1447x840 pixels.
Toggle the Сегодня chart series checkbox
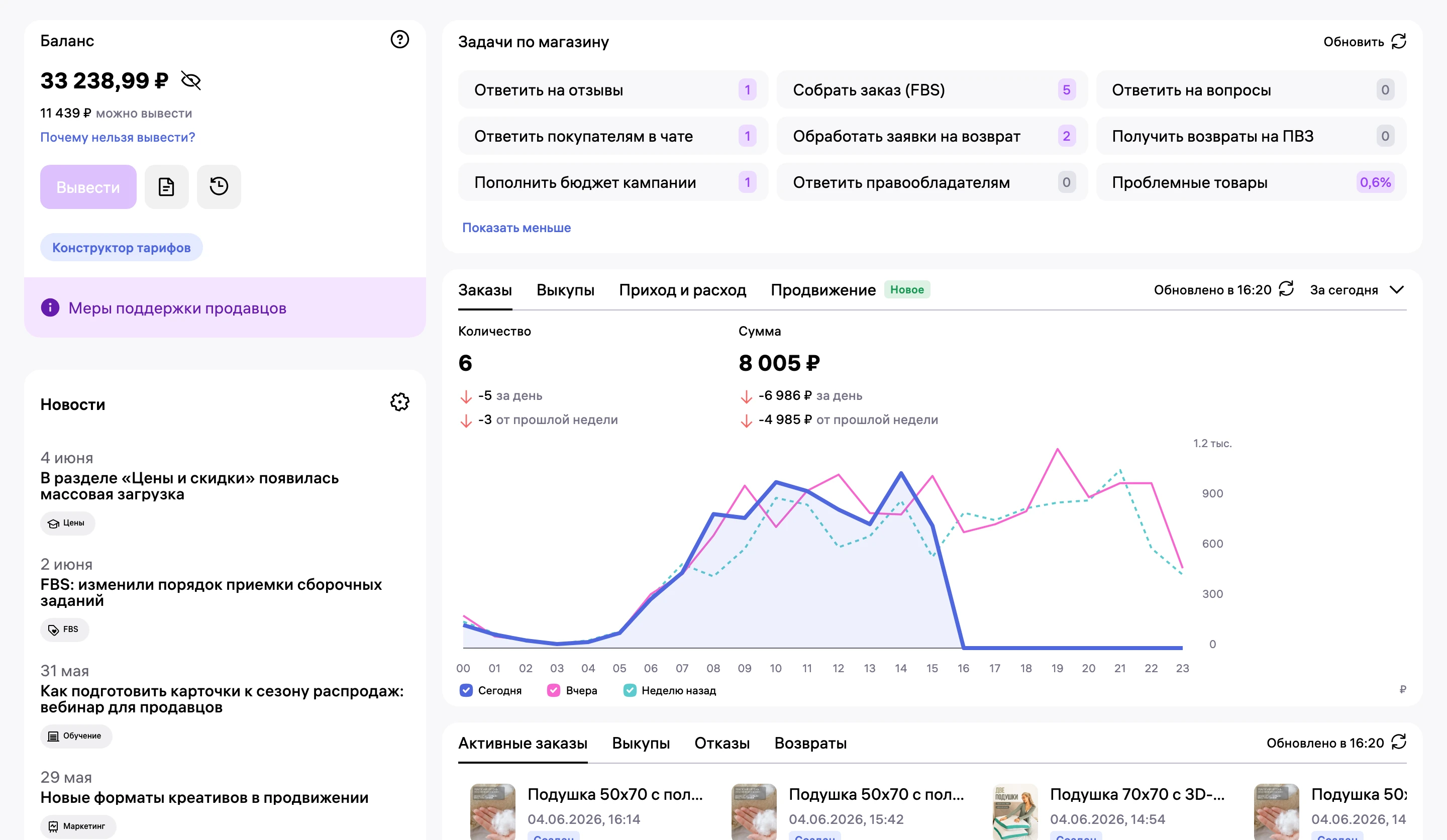pyautogui.click(x=466, y=690)
